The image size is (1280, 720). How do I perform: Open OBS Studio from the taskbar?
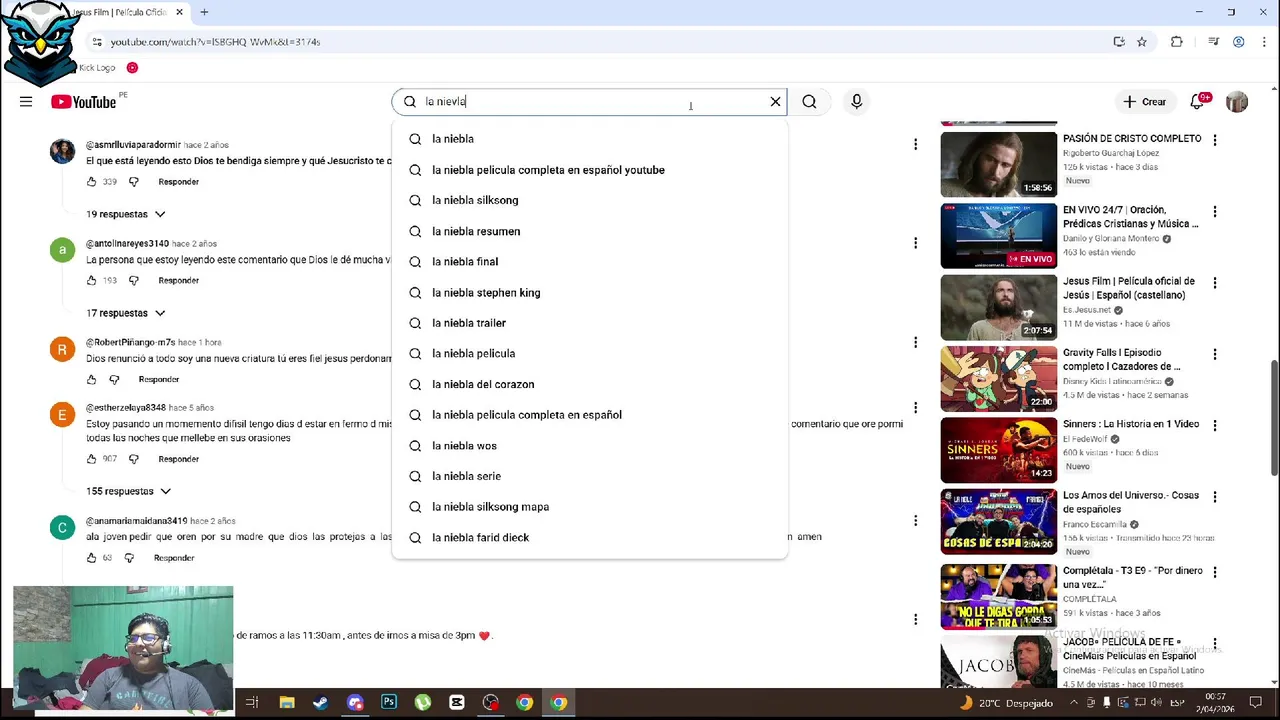pyautogui.click(x=490, y=703)
